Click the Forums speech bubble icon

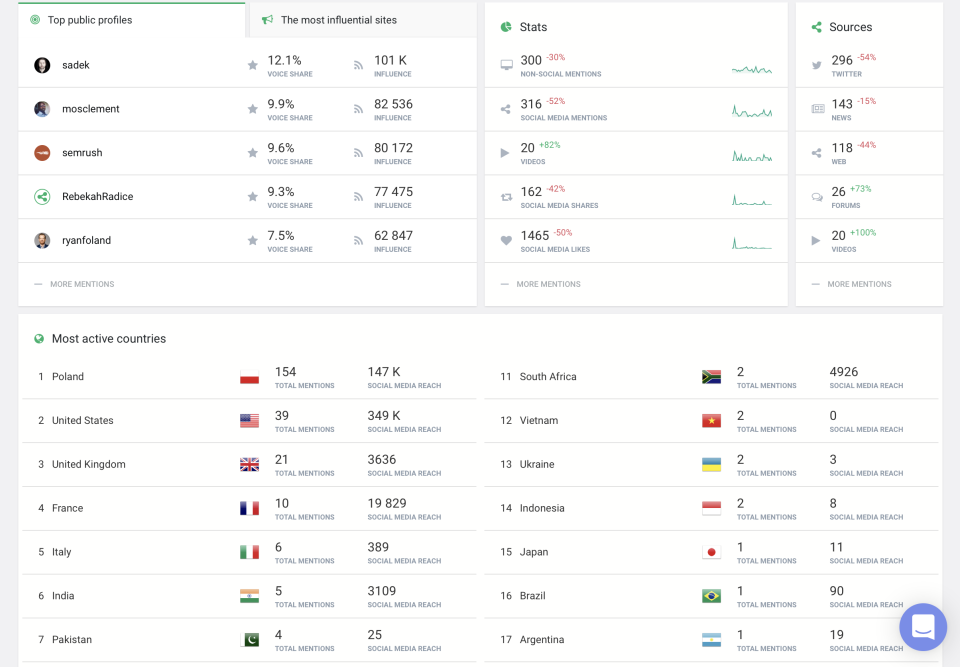tap(817, 197)
